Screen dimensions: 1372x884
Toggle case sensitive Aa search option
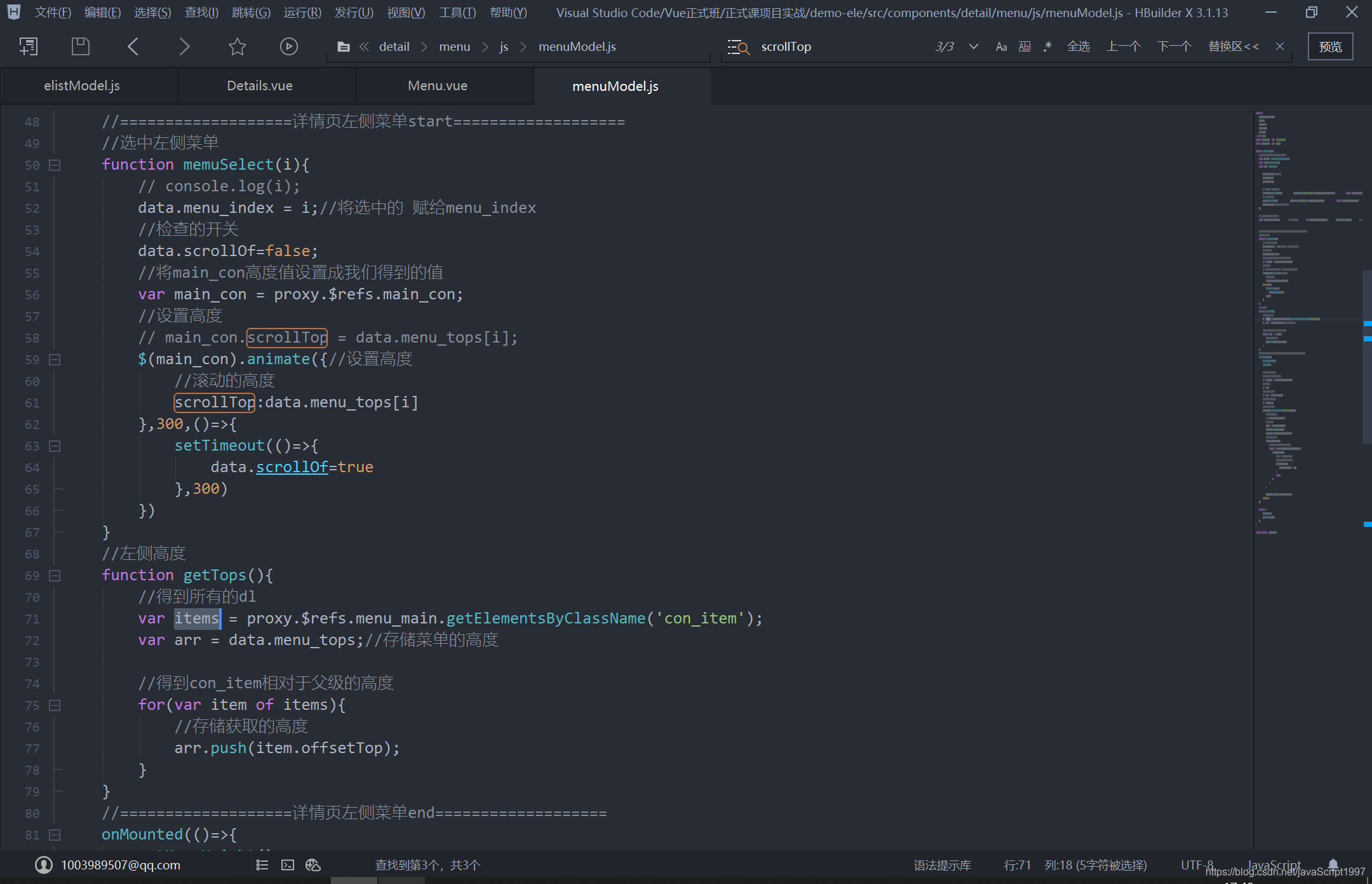(1001, 46)
